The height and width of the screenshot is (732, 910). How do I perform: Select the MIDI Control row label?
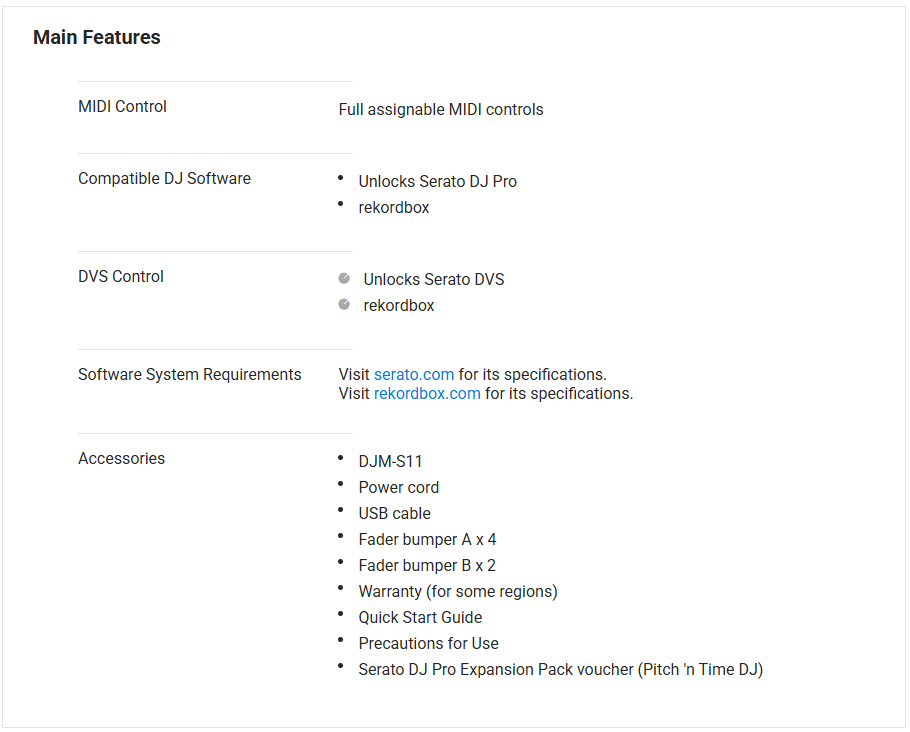[x=123, y=107]
